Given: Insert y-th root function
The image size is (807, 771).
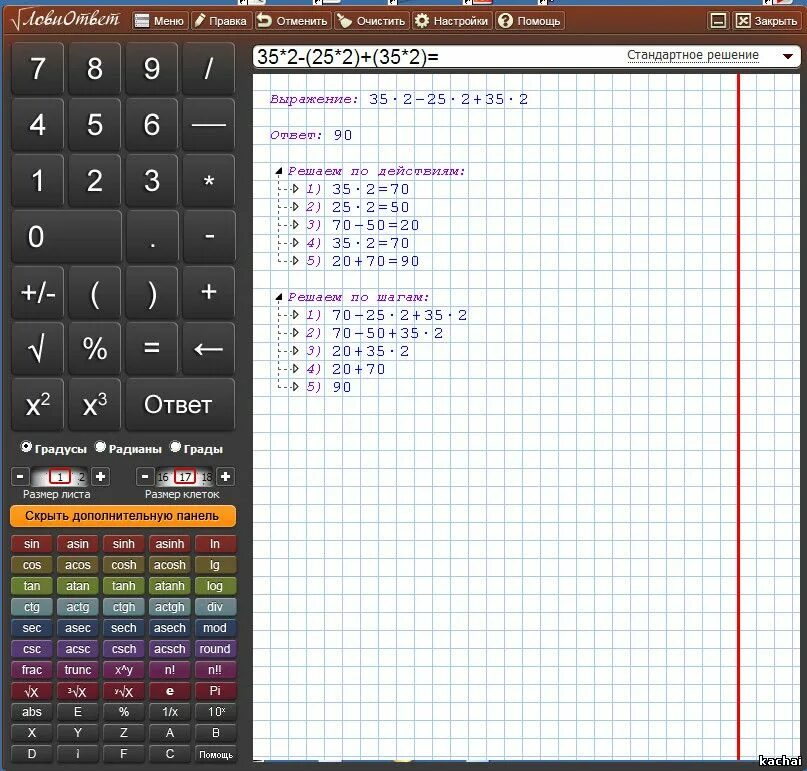Looking at the screenshot, I should click(x=124, y=691).
